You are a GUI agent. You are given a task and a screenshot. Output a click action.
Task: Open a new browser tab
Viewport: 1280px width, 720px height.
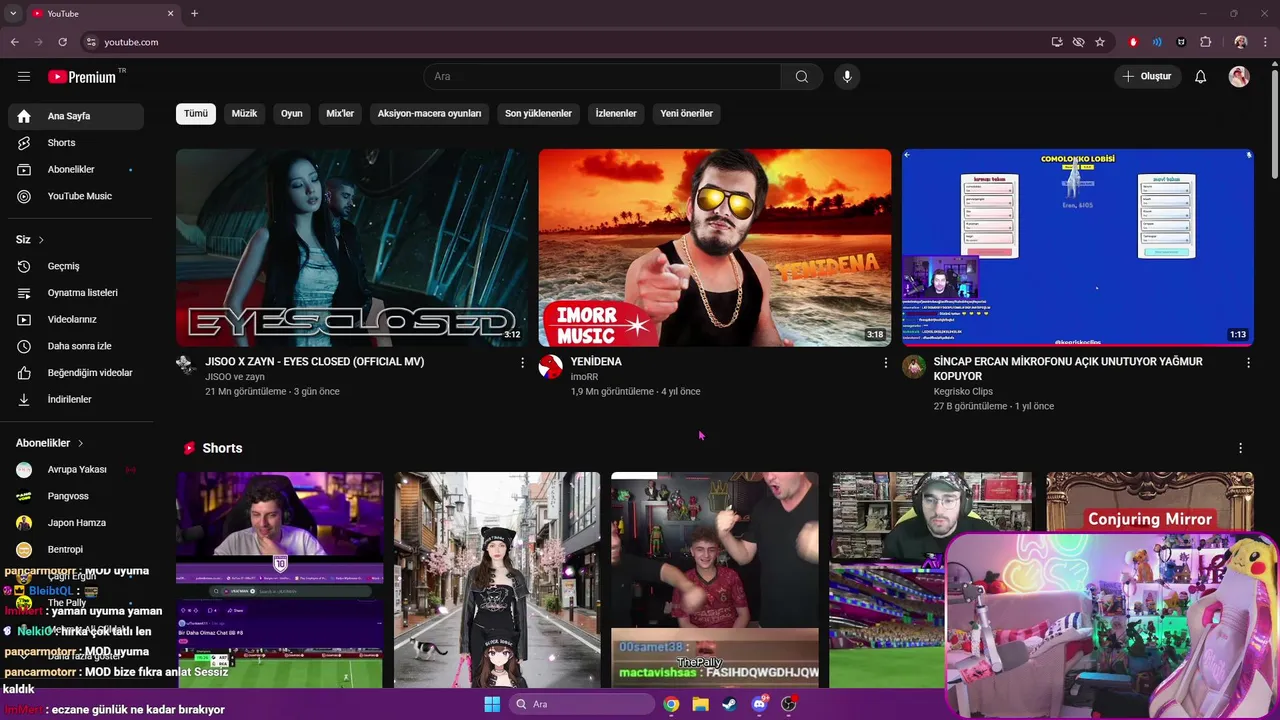pos(194,14)
